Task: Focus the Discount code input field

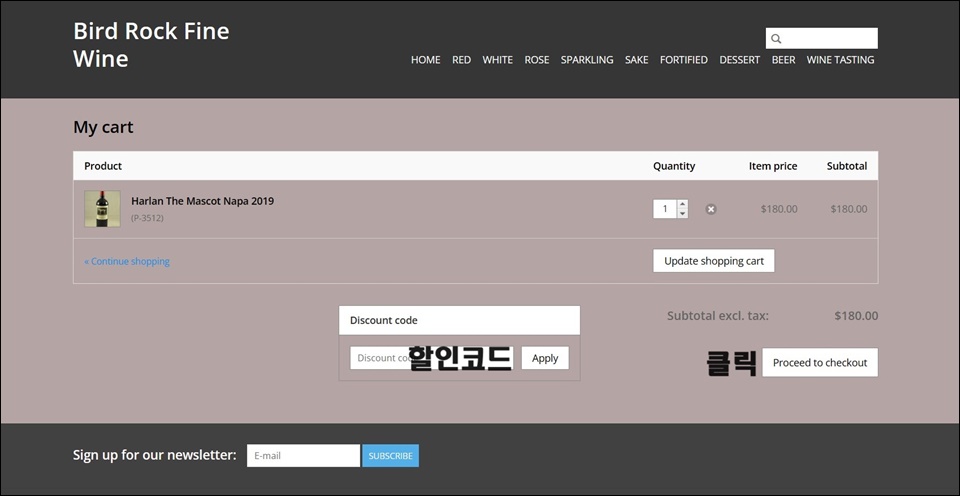Action: [434, 358]
